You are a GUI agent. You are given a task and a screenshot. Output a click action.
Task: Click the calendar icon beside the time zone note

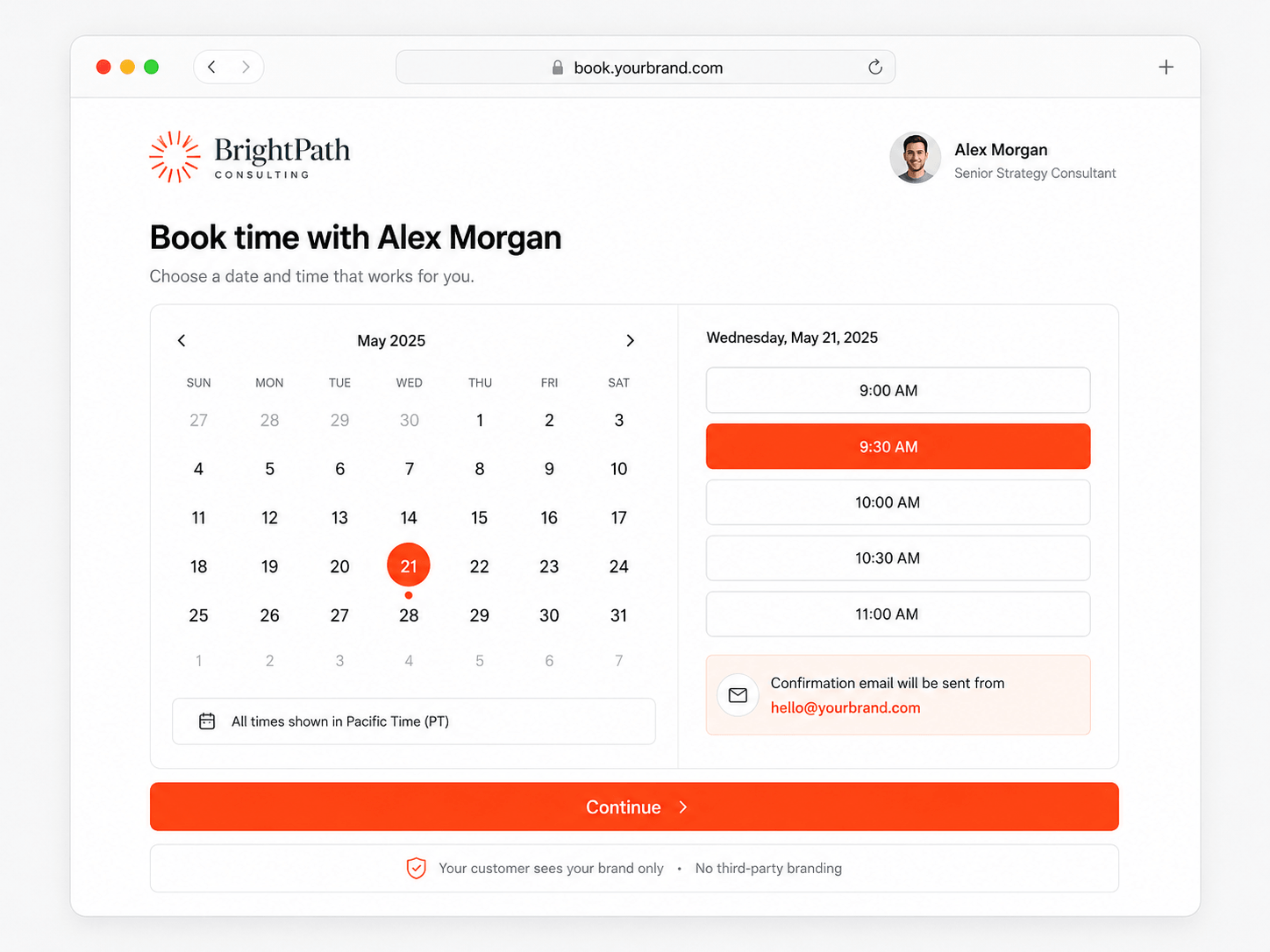[x=207, y=721]
